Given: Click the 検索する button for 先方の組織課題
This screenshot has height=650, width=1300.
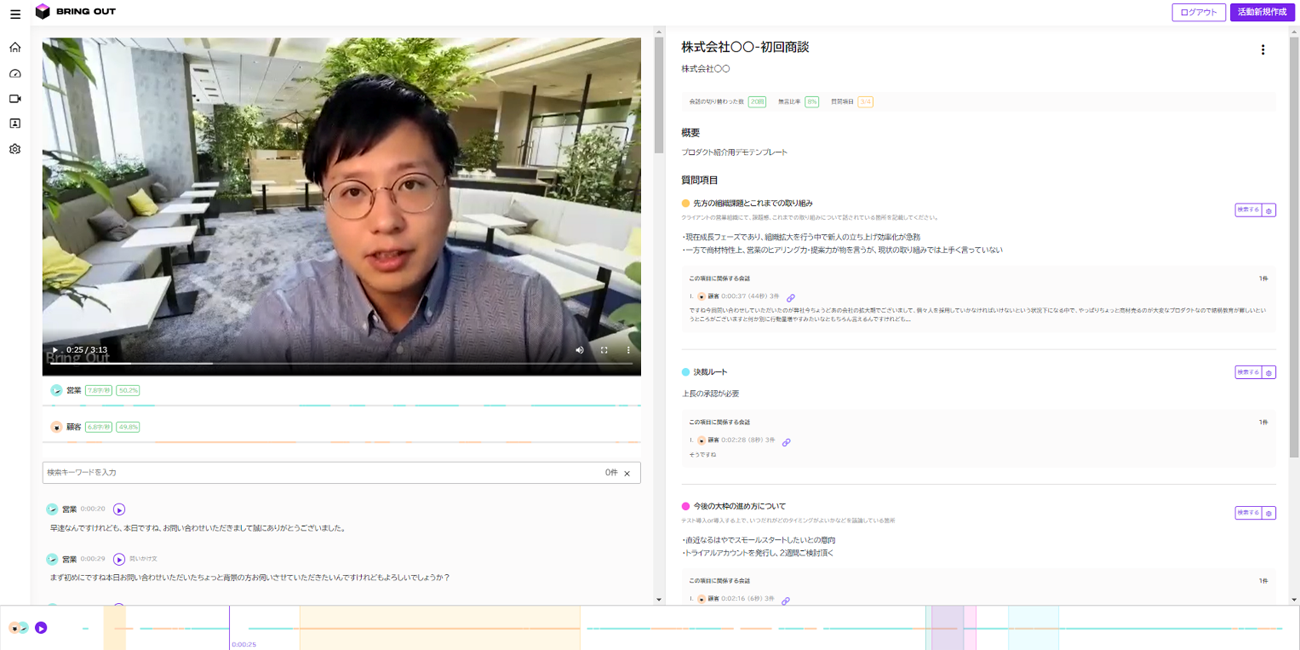Looking at the screenshot, I should coord(1248,210).
